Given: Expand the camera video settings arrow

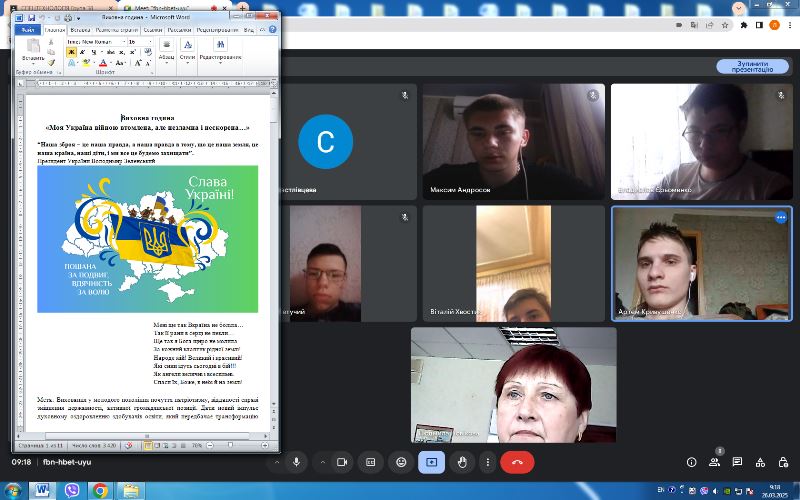Looking at the screenshot, I should coord(320,462).
